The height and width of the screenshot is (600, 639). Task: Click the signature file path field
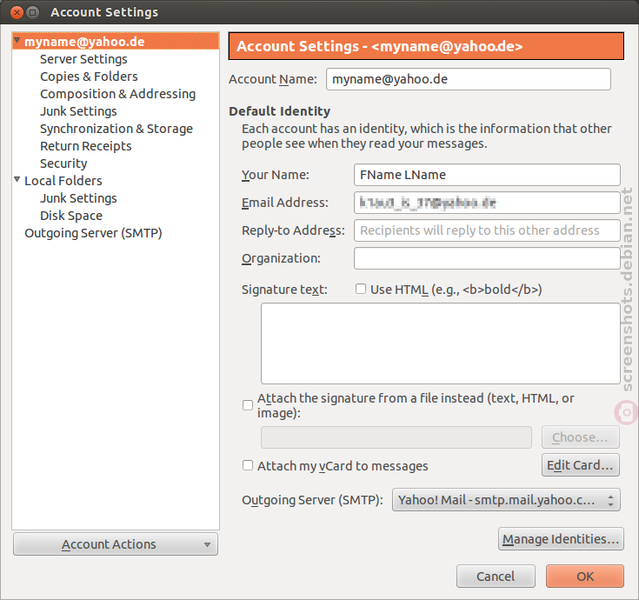point(396,437)
